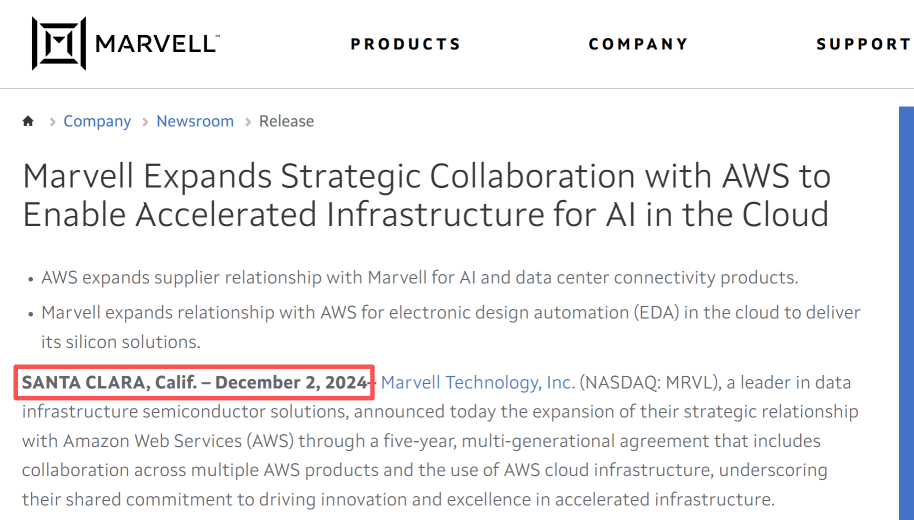Click the Marvell logo icon
This screenshot has width=914, height=520.
pyautogui.click(x=59, y=44)
